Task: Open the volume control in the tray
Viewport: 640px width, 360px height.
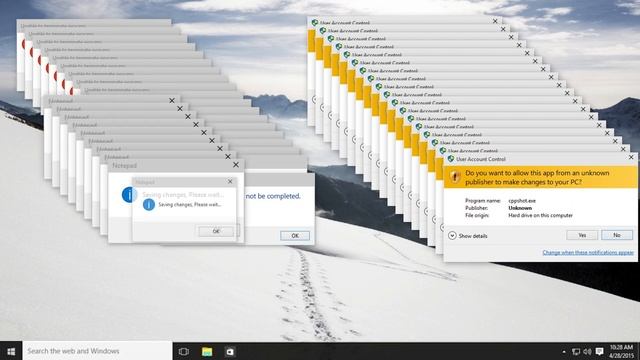Action: [x=587, y=351]
